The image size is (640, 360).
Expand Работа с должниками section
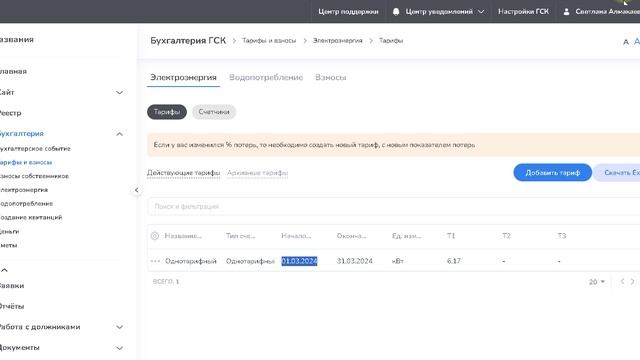point(119,327)
